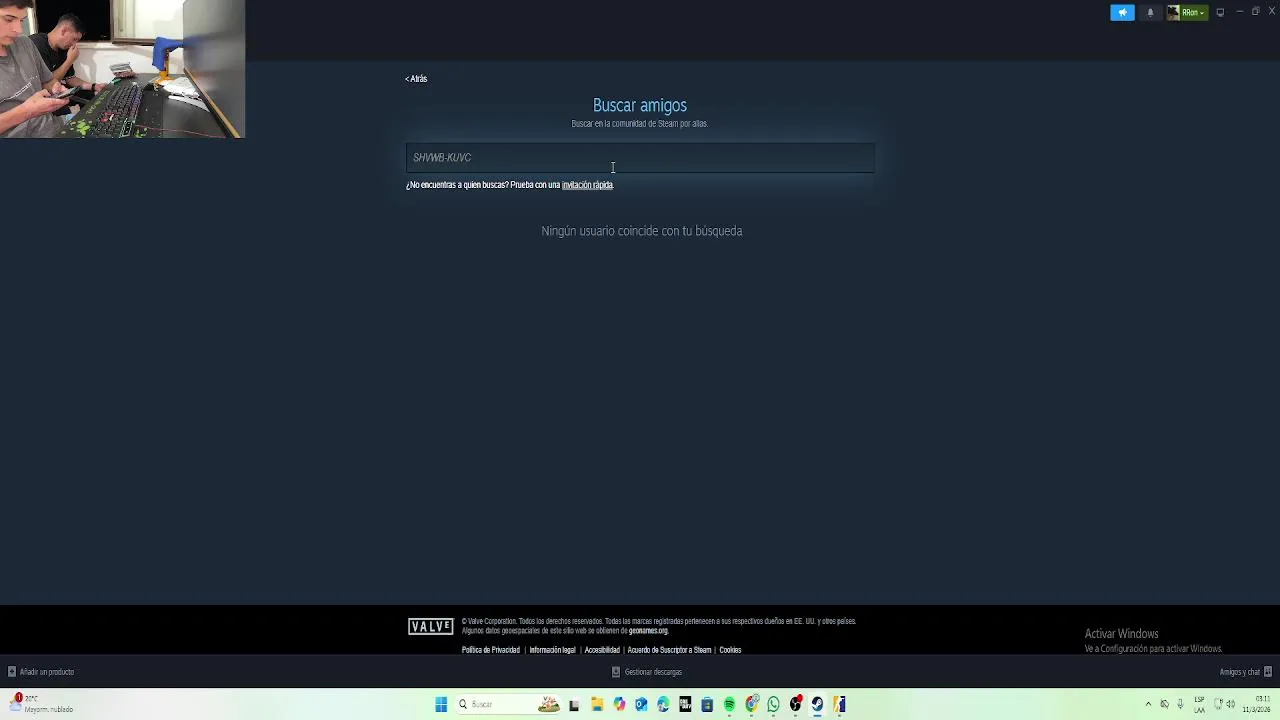Open Amigos y chat panel
The image size is (1280, 720).
(x=1245, y=672)
